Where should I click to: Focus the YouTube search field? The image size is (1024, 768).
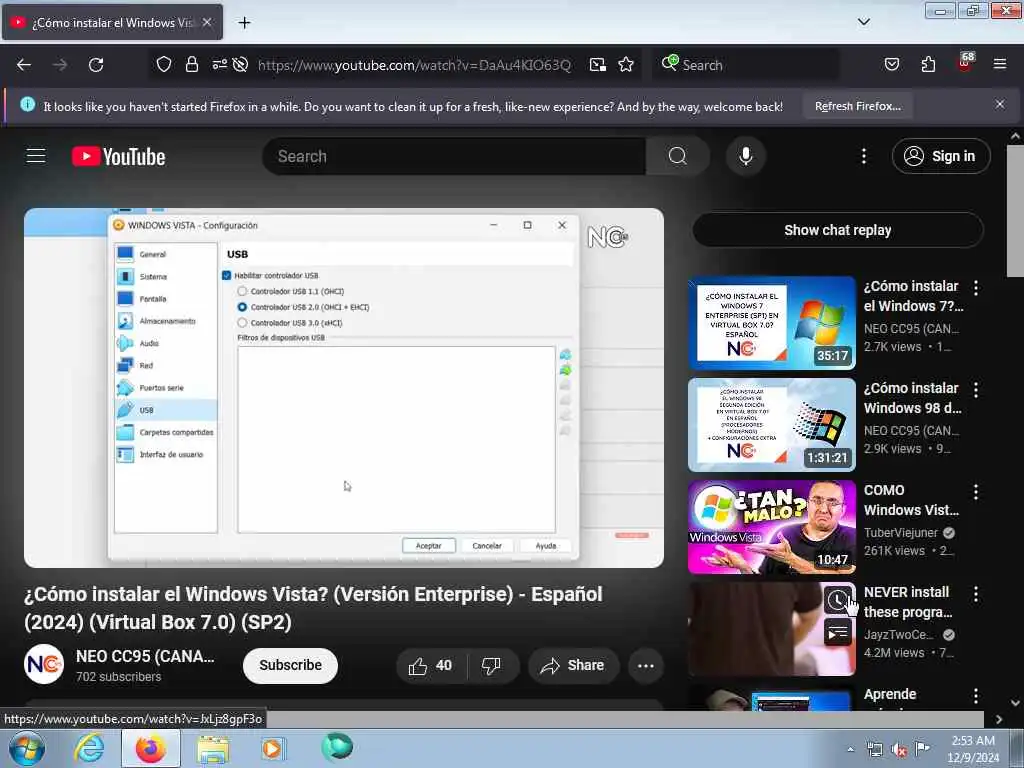click(454, 156)
